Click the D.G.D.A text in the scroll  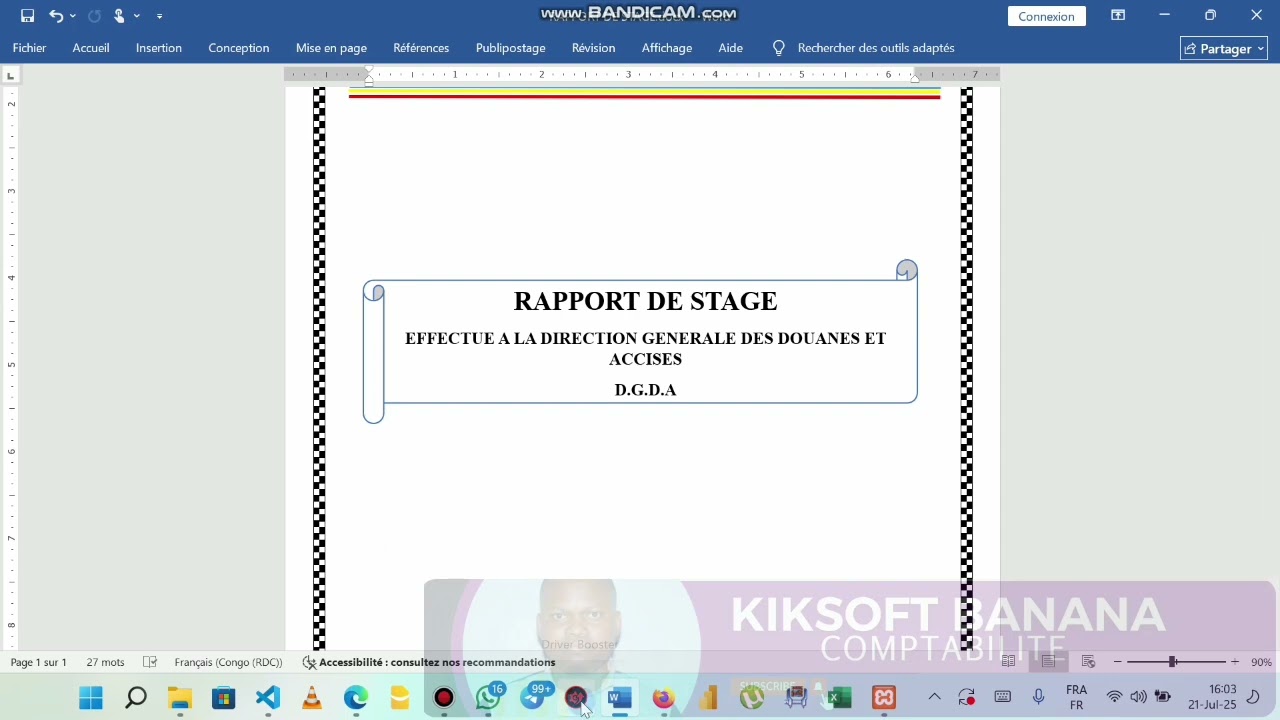(x=646, y=390)
